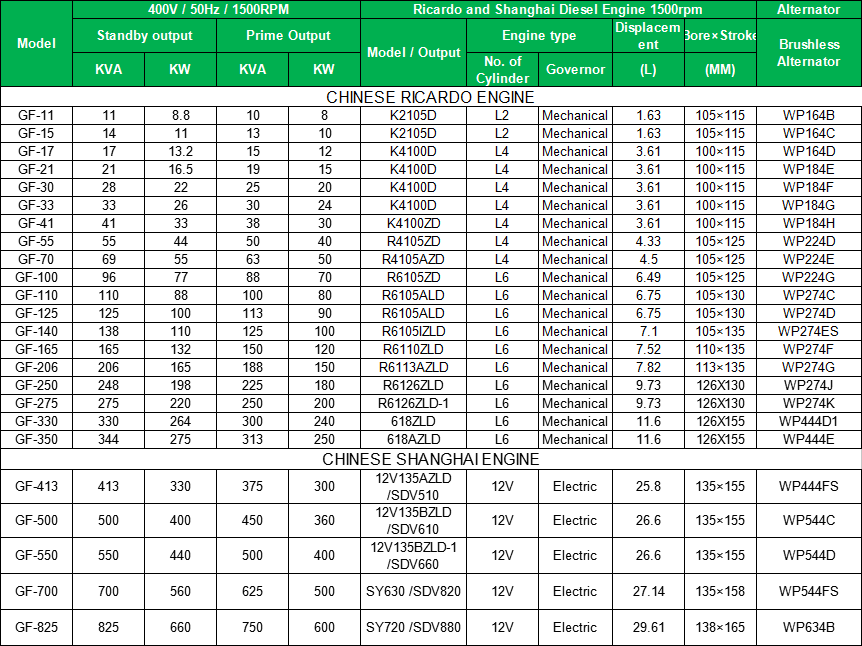Viewport: 862px width, 646px height.
Task: Select the GF-250 model cell
Action: [x=36, y=385]
